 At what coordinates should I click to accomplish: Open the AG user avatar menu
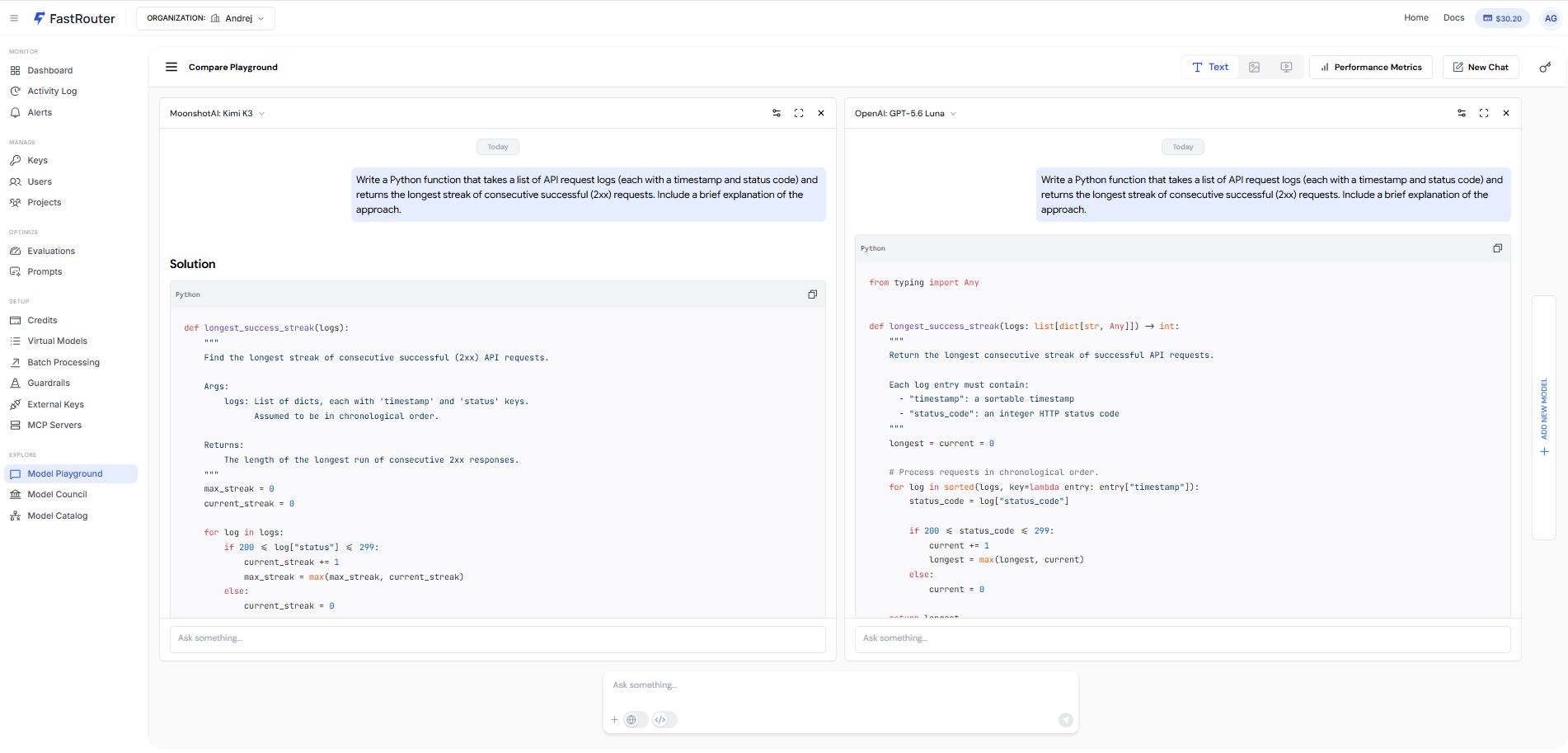pos(1551,18)
